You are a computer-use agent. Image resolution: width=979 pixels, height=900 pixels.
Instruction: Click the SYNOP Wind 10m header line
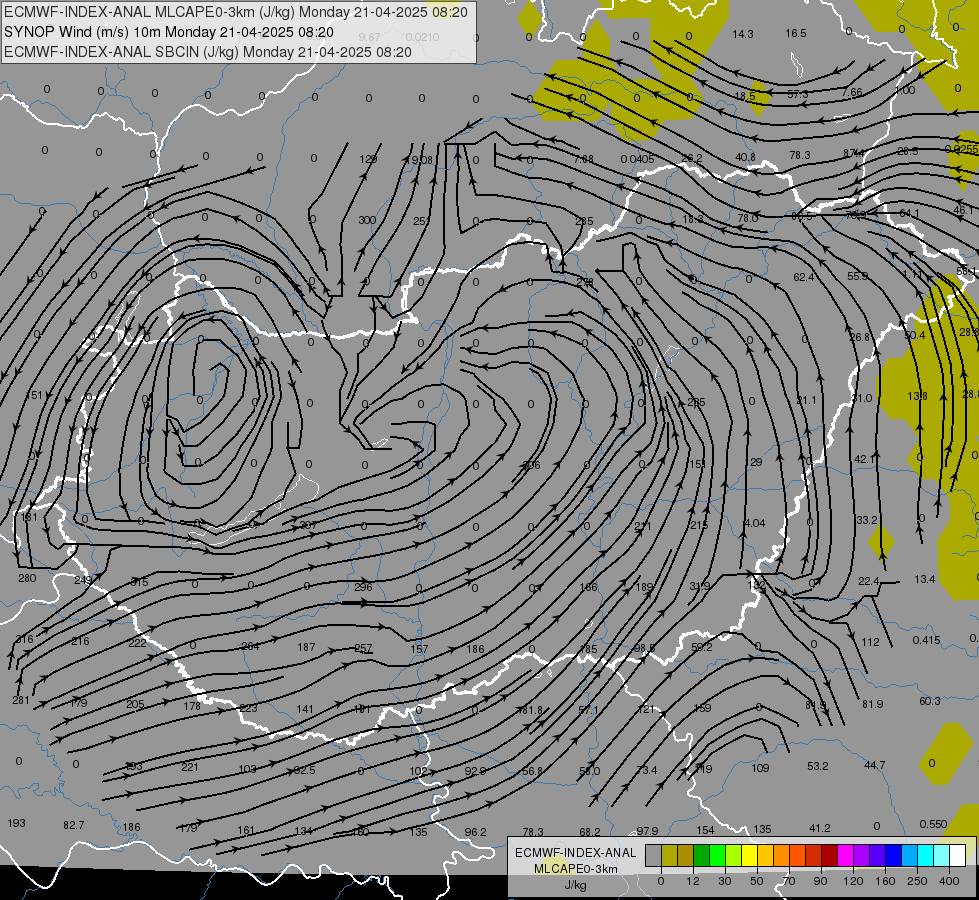[x=169, y=32]
